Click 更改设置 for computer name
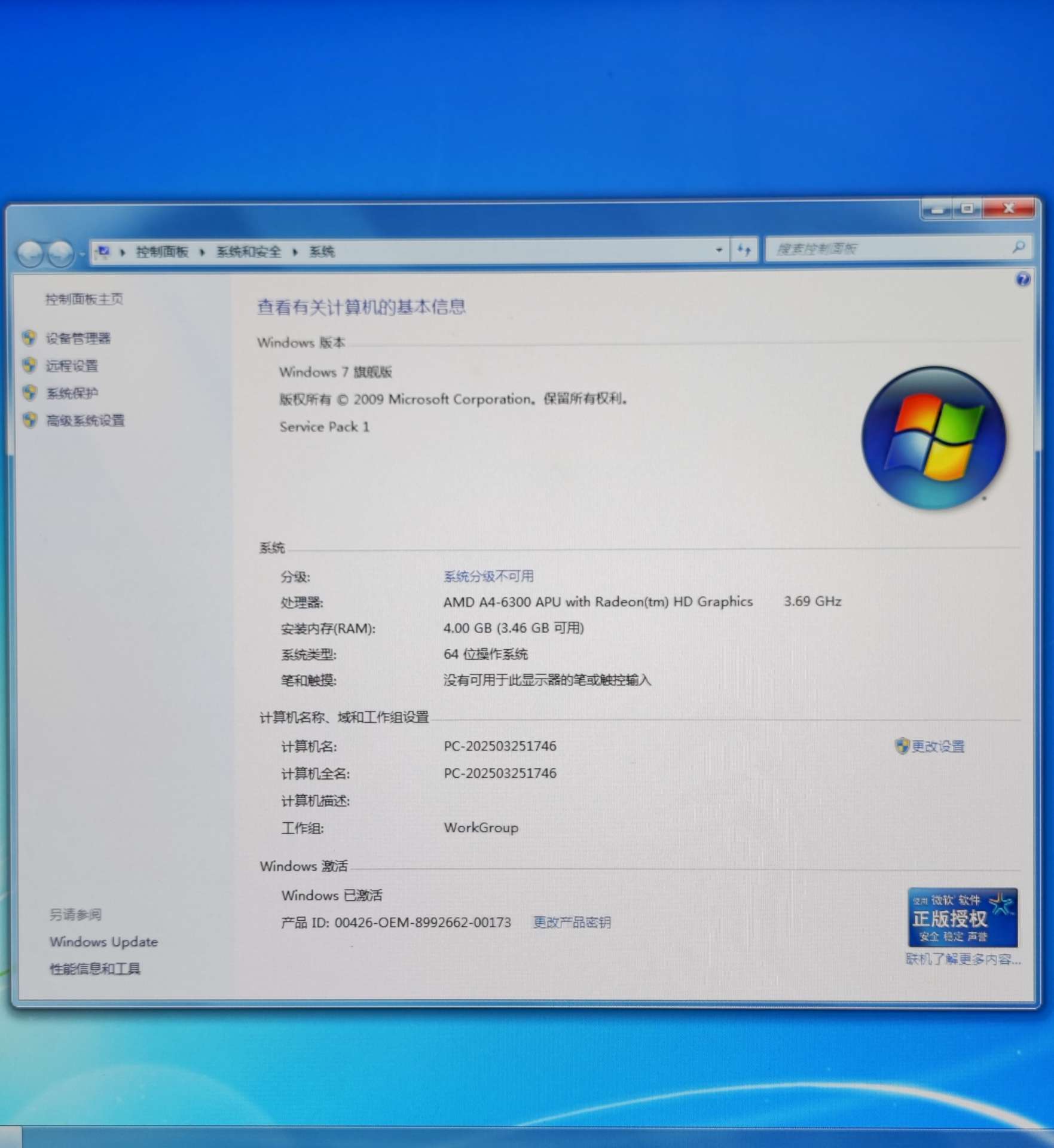This screenshot has height=1148, width=1054. (x=937, y=746)
